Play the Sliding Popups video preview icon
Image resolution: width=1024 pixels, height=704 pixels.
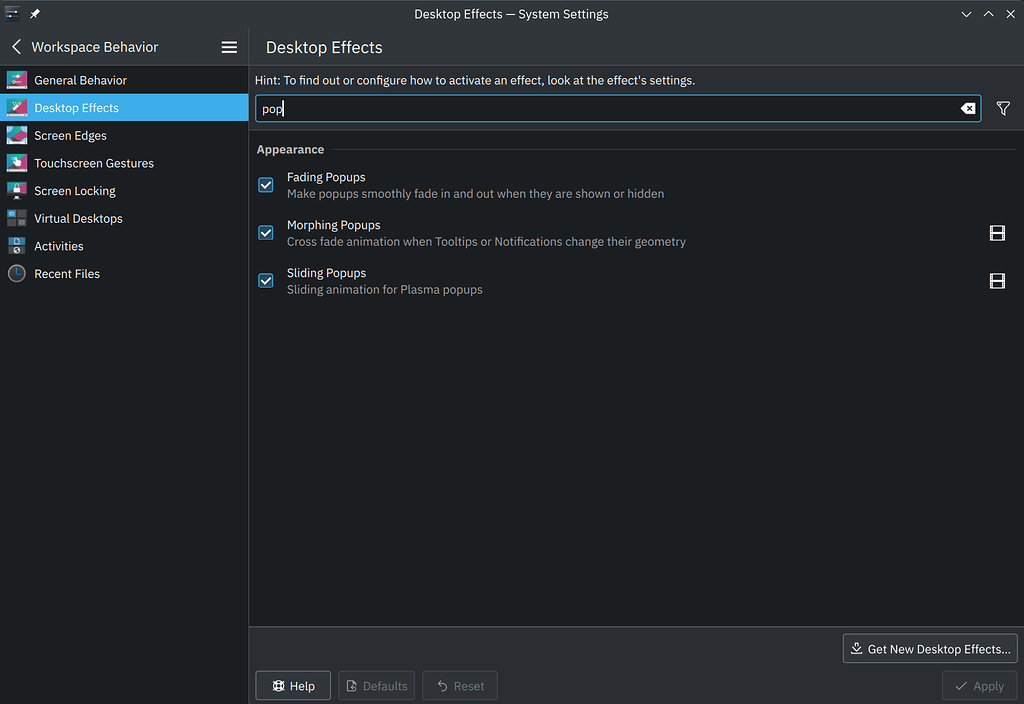pos(997,281)
